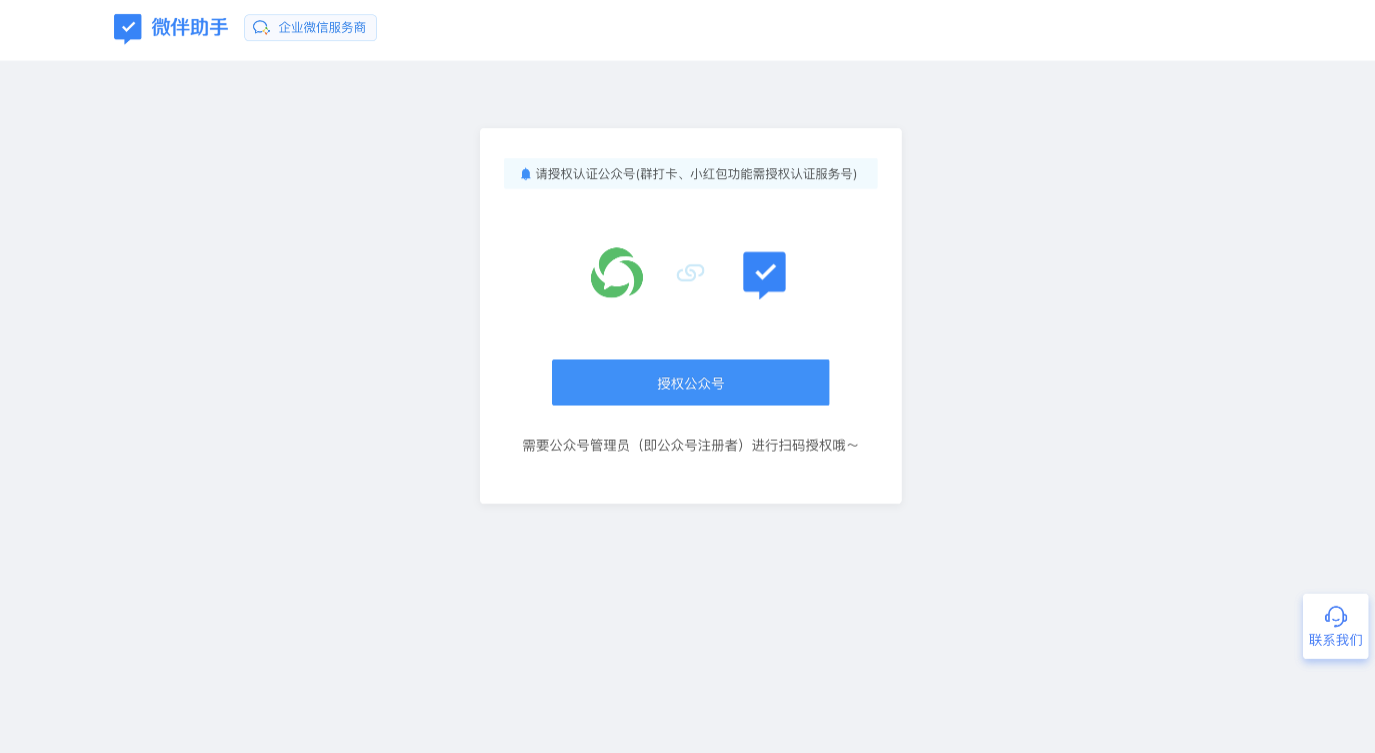Open the 企业微信服务商 badge
This screenshot has width=1375, height=753.
pos(310,28)
